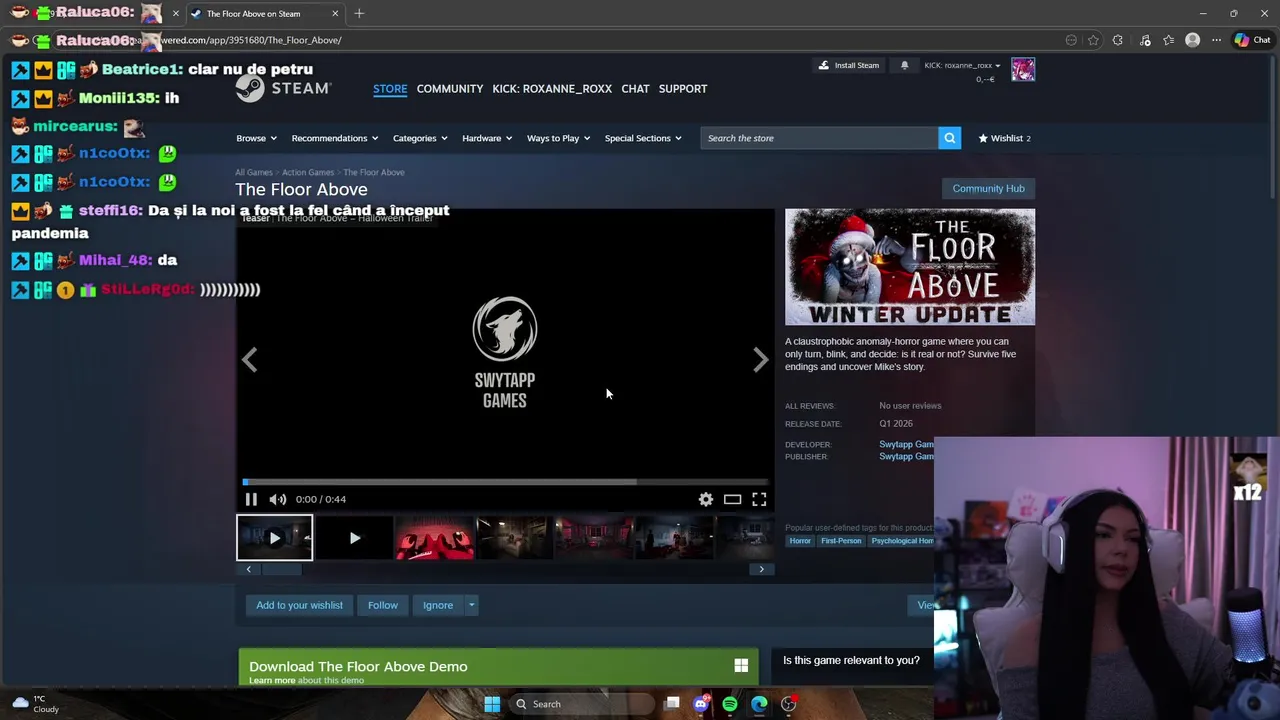Click the taskbar Search box
Viewport: 1280px width, 720px height.
(x=580, y=704)
